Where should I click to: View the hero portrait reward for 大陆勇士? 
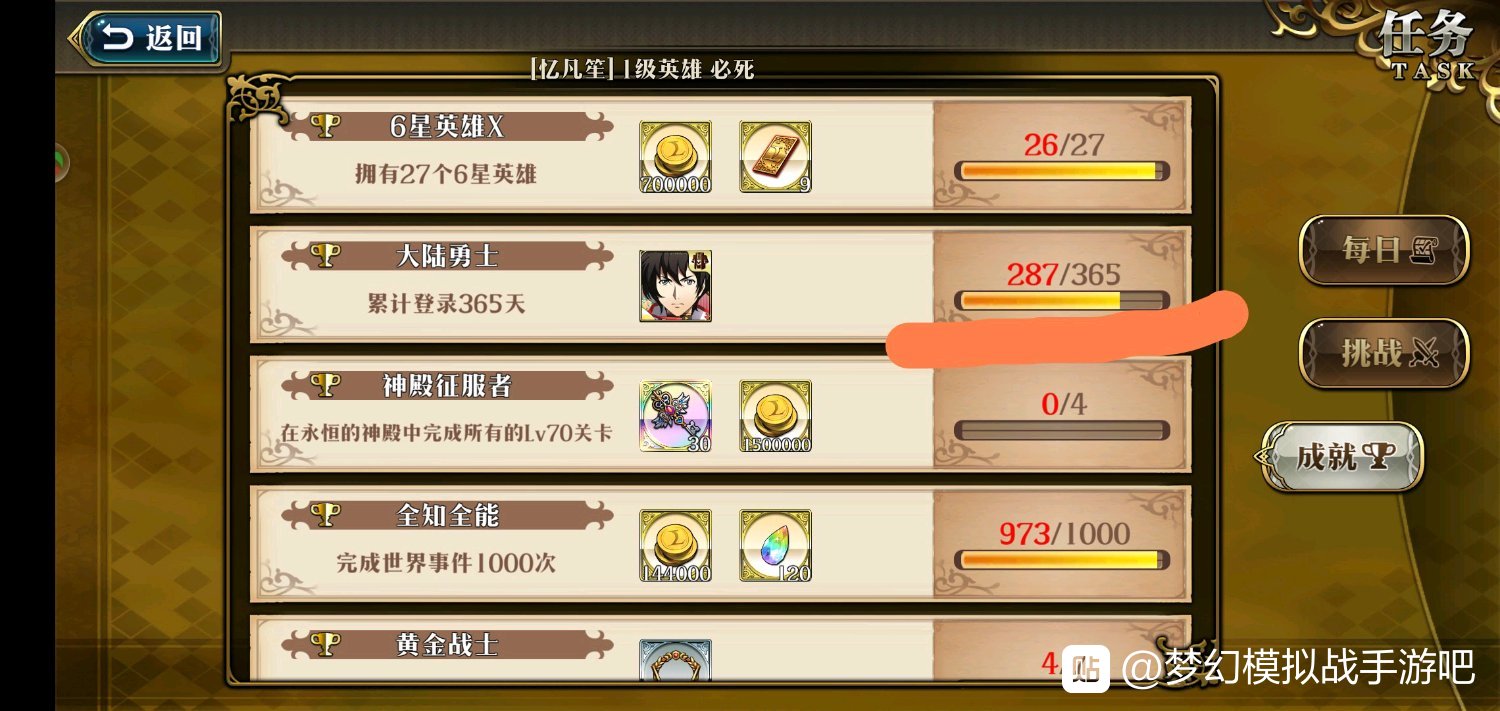pos(675,286)
